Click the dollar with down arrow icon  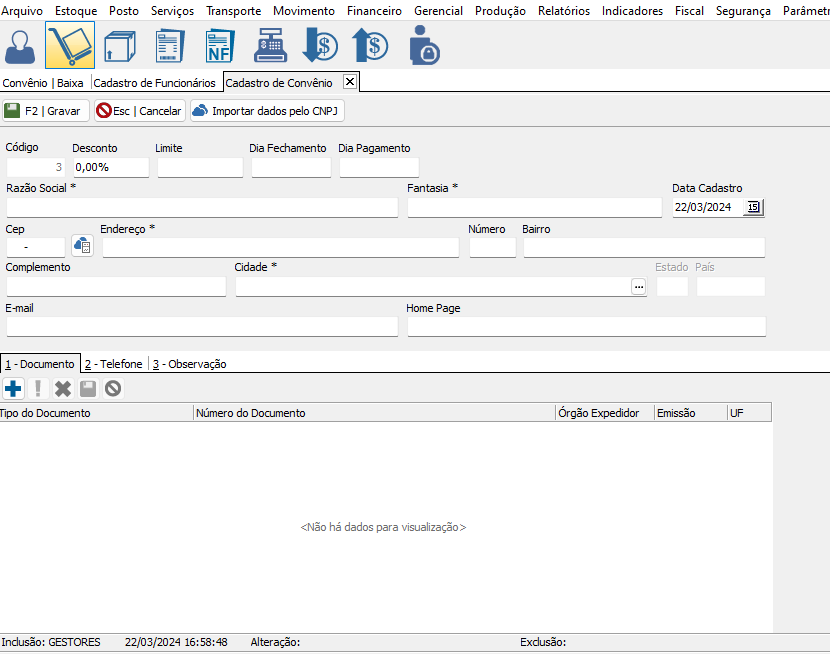tap(320, 46)
